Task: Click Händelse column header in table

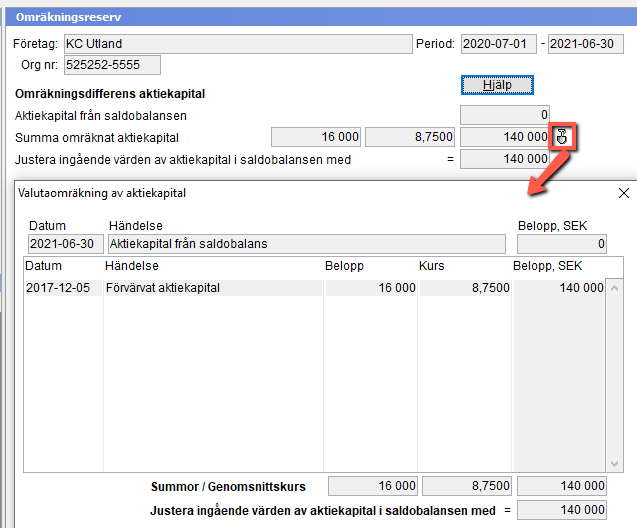Action: click(x=132, y=266)
